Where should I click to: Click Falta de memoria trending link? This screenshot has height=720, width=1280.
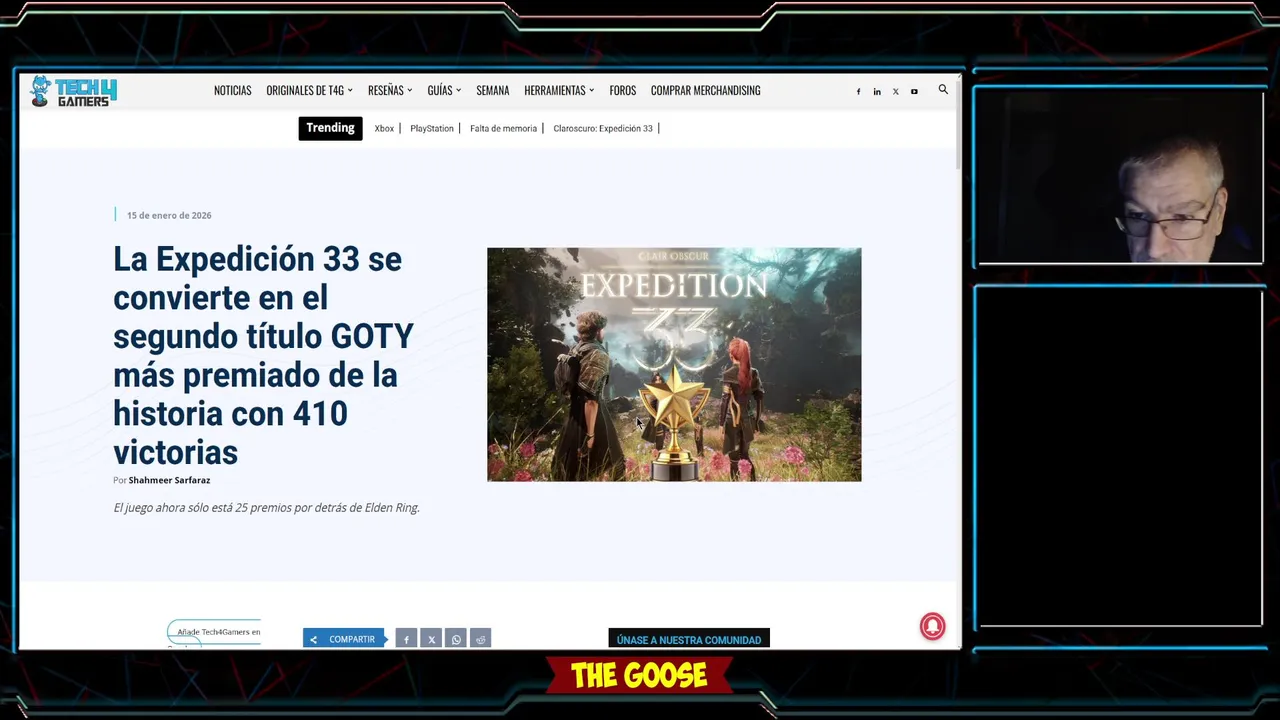(503, 128)
